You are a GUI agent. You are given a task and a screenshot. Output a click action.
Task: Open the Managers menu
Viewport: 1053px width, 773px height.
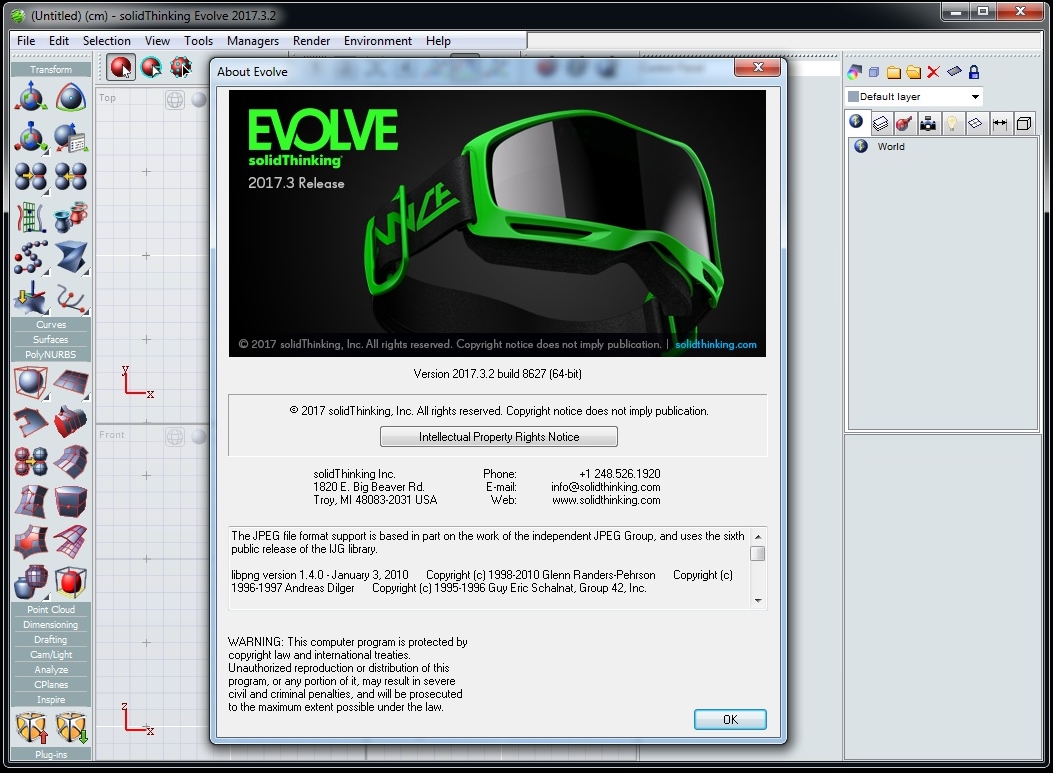pos(253,41)
